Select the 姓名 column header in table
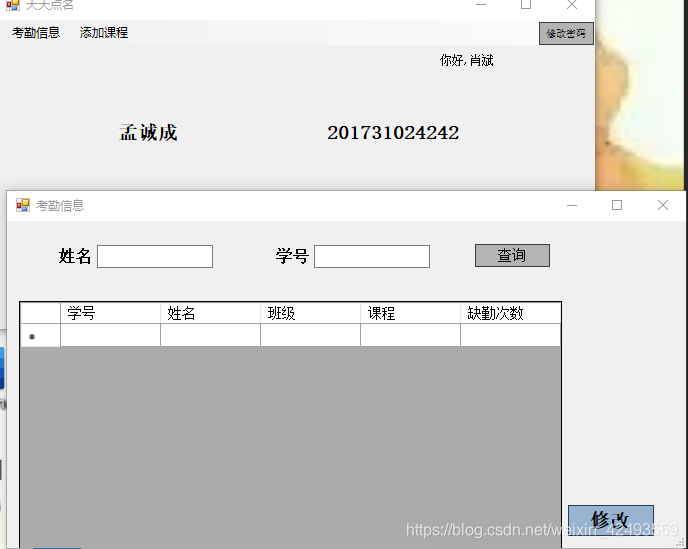Screen dimensions: 688x549 210,313
